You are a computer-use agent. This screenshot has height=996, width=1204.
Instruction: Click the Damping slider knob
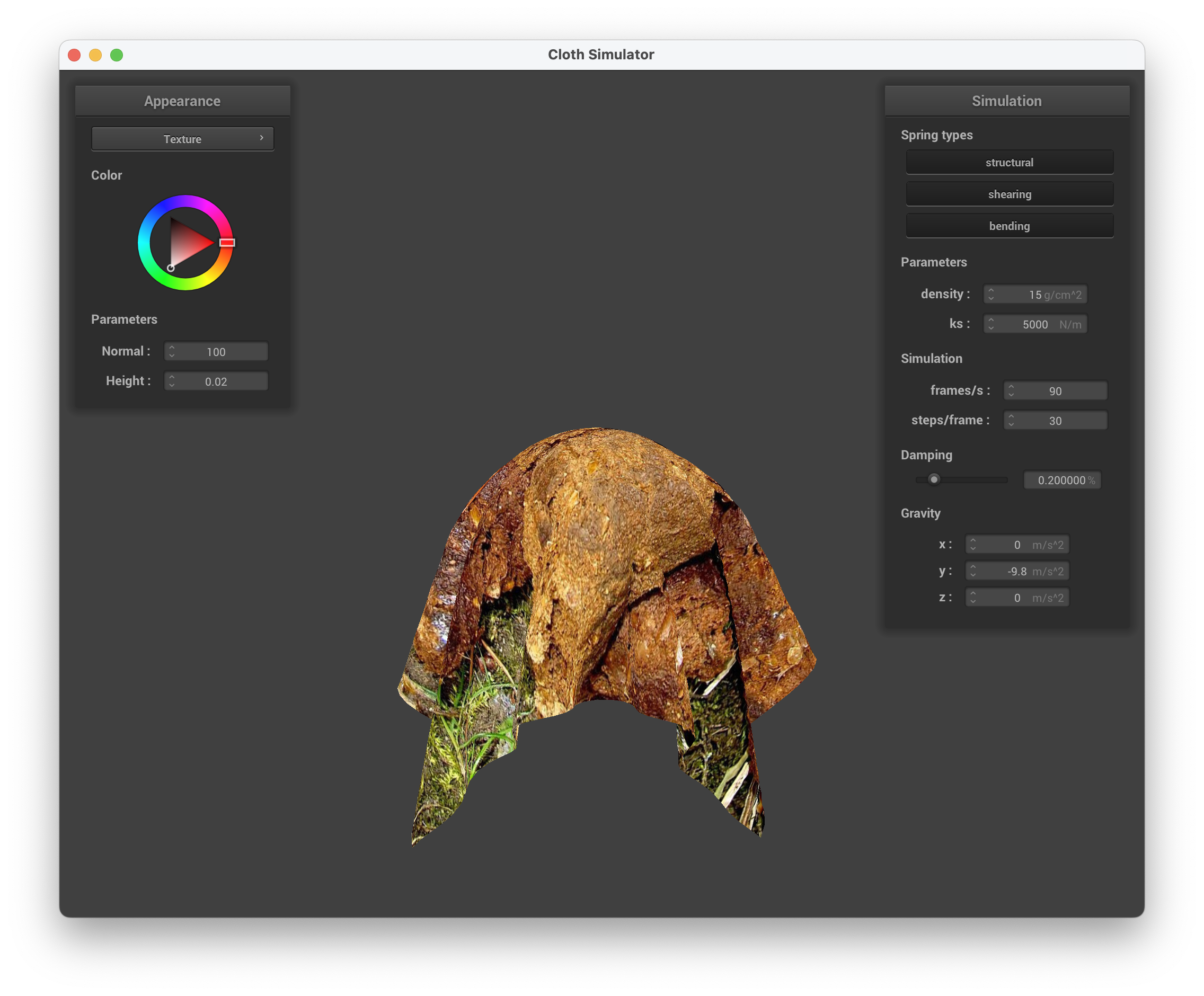[934, 479]
